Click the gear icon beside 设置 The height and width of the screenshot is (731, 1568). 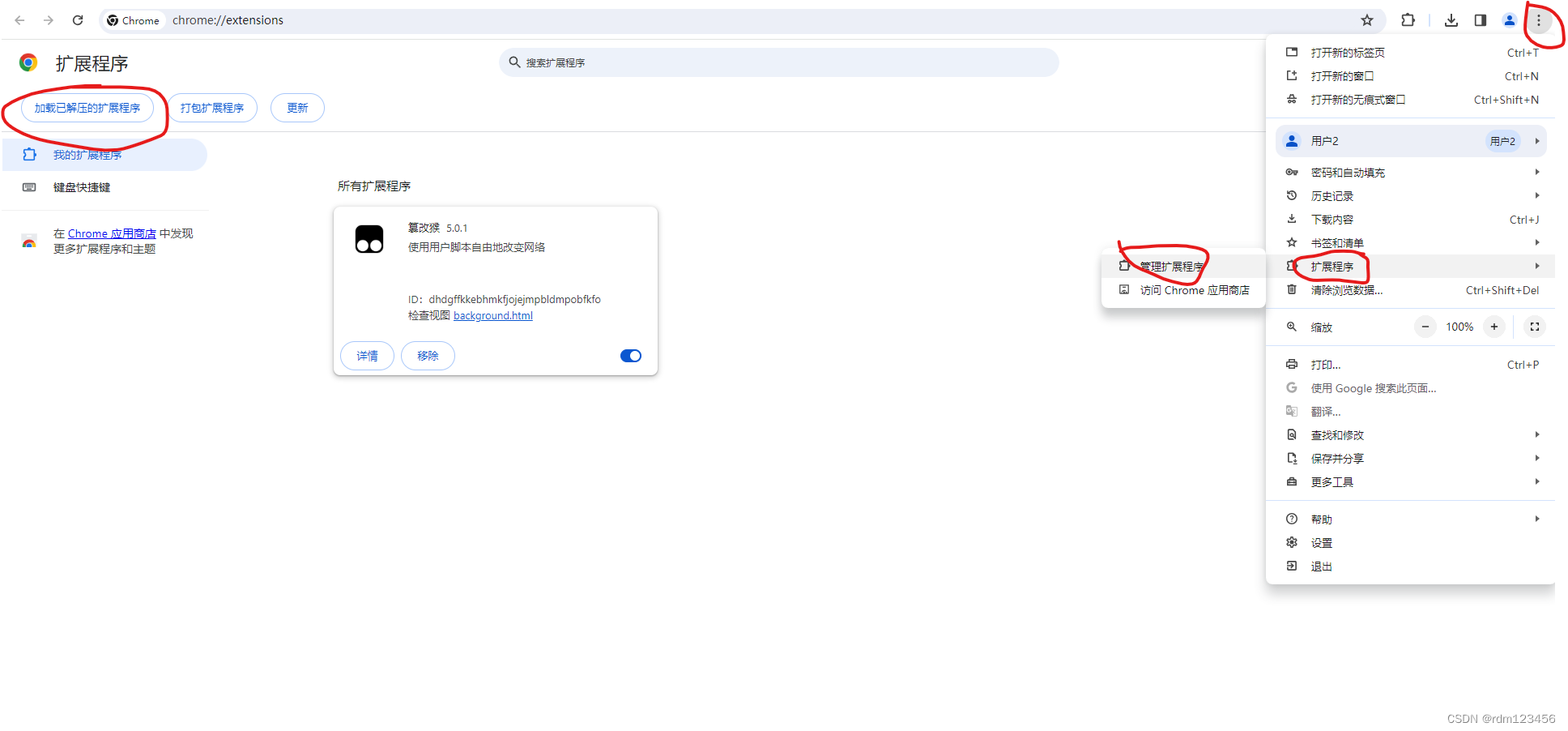click(1292, 543)
